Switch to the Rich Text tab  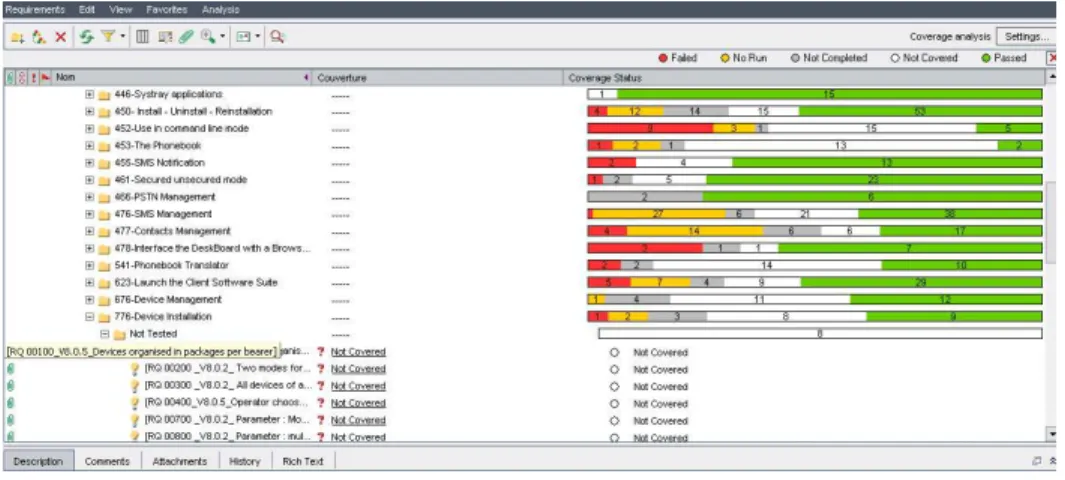(303, 462)
